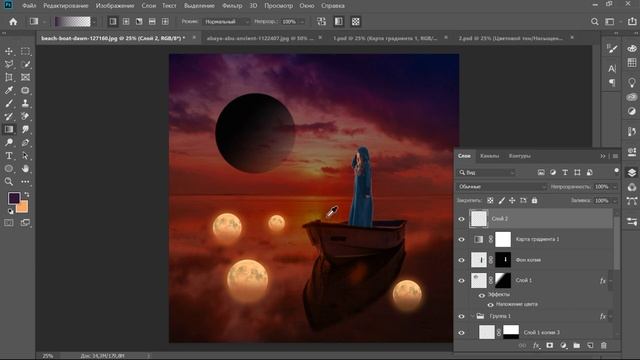Screen dimensions: 640x360
Task: Toggle the layer filter switch
Action: (x=616, y=171)
